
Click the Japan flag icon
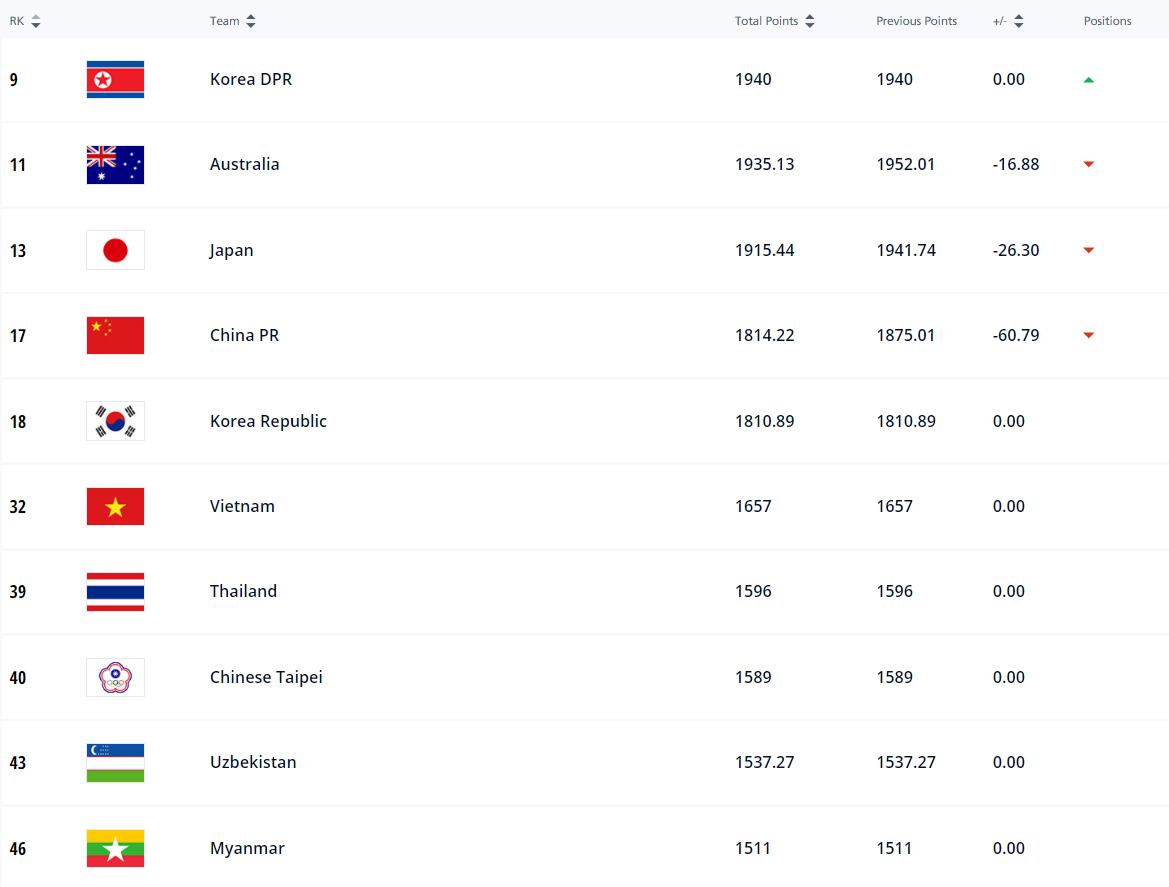[115, 250]
